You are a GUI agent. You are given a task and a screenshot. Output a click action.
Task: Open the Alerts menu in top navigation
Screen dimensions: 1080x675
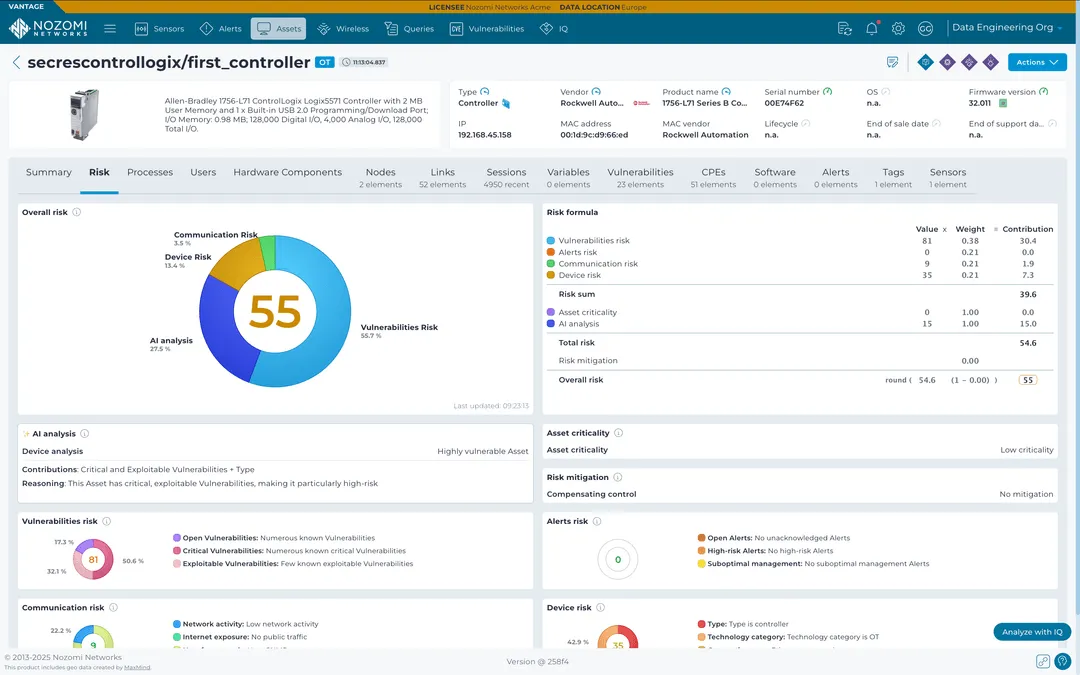click(x=221, y=29)
